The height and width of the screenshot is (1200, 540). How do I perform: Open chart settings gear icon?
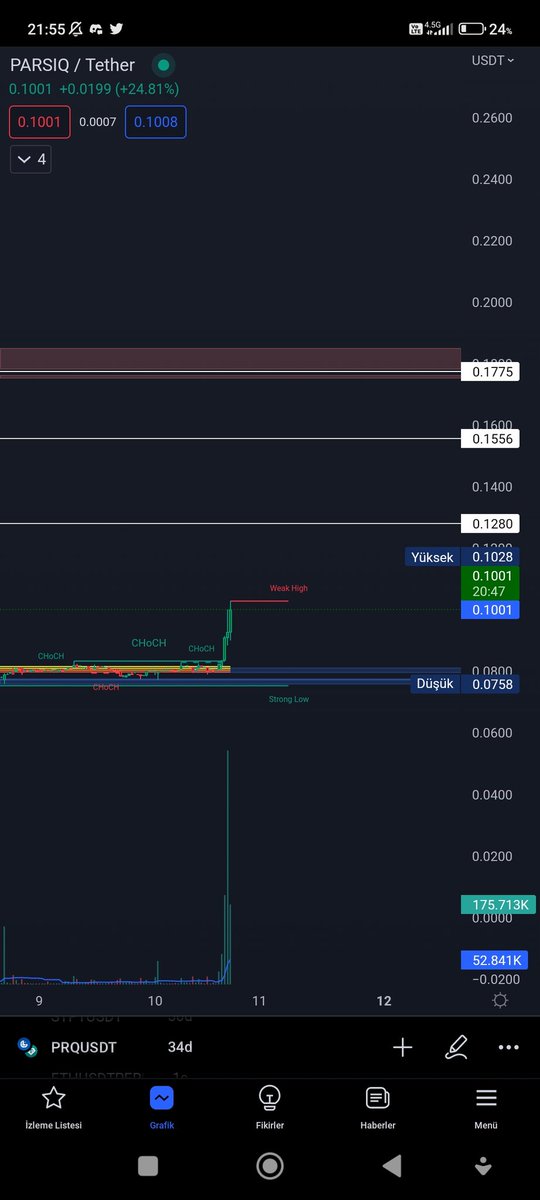point(500,1001)
